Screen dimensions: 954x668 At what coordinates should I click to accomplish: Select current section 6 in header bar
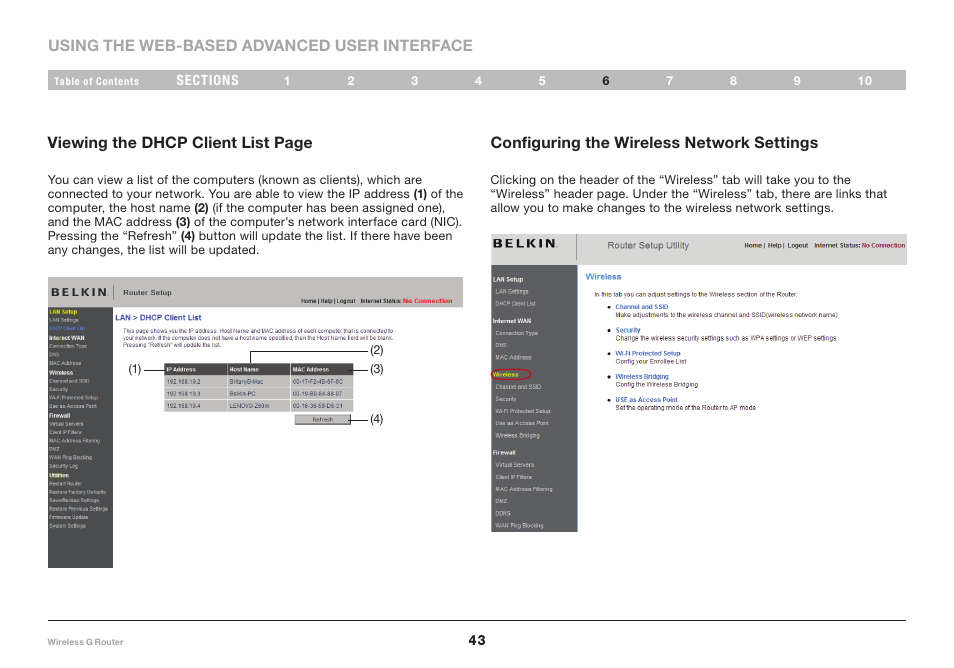click(606, 81)
